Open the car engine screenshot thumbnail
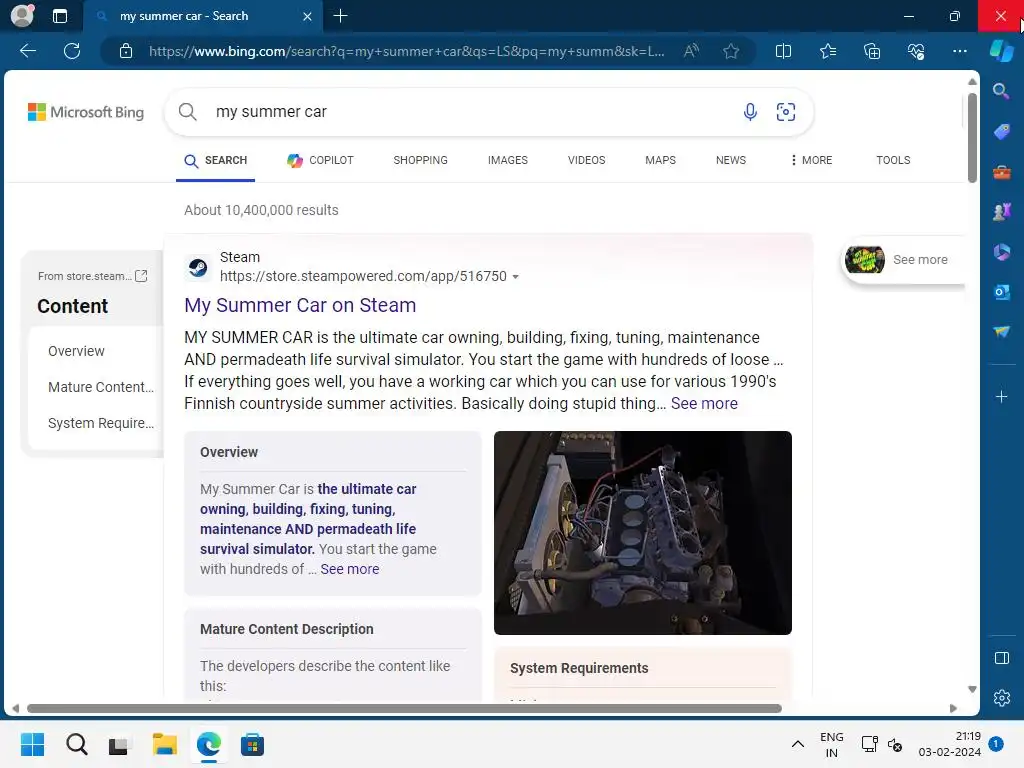The width and height of the screenshot is (1024, 768). click(643, 533)
